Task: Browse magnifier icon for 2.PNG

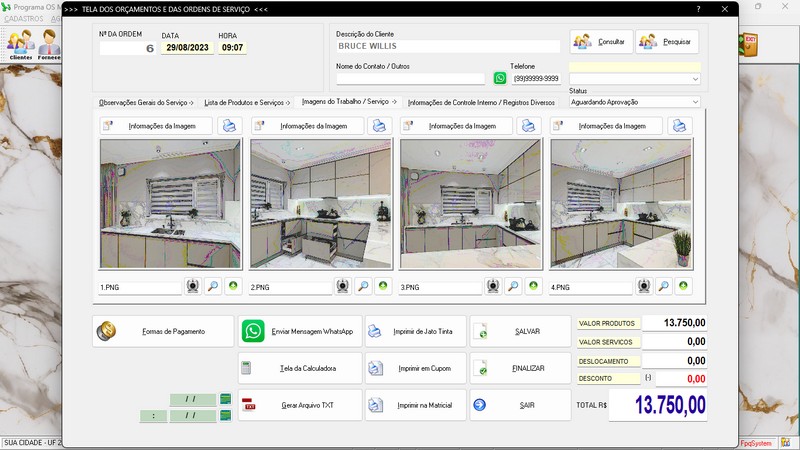Action: coord(363,286)
